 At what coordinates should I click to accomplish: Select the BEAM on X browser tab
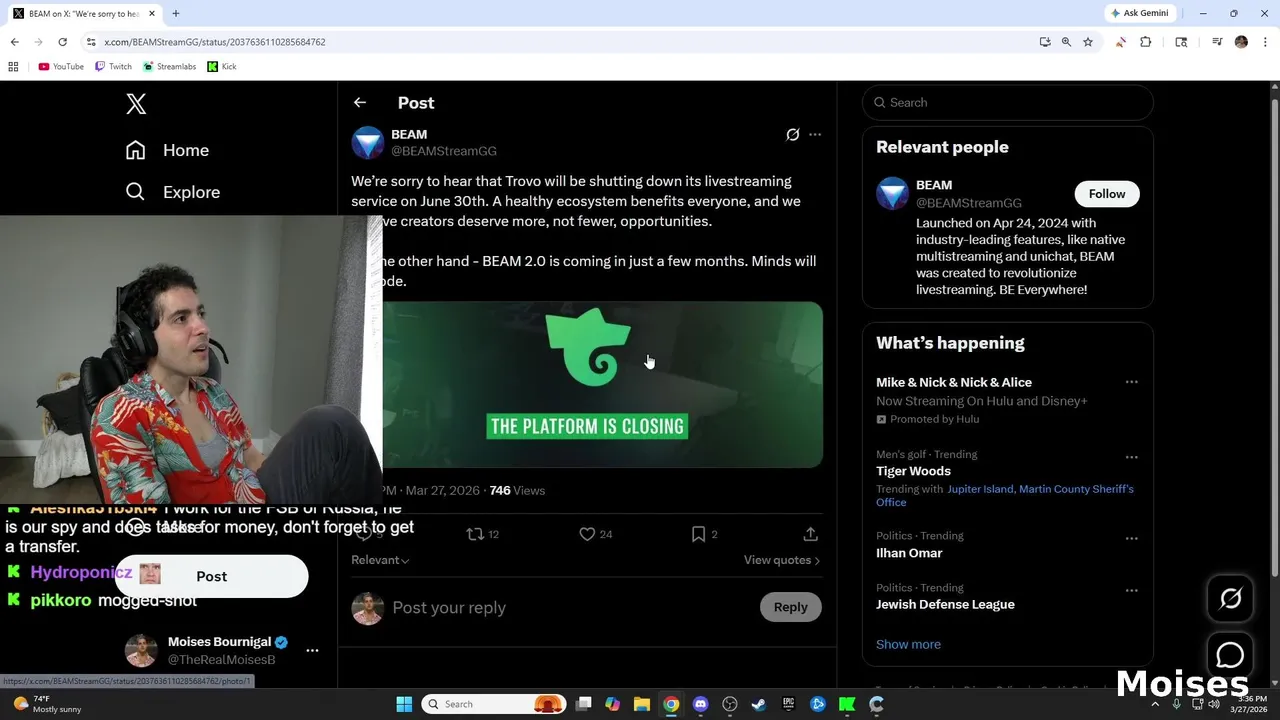[83, 14]
